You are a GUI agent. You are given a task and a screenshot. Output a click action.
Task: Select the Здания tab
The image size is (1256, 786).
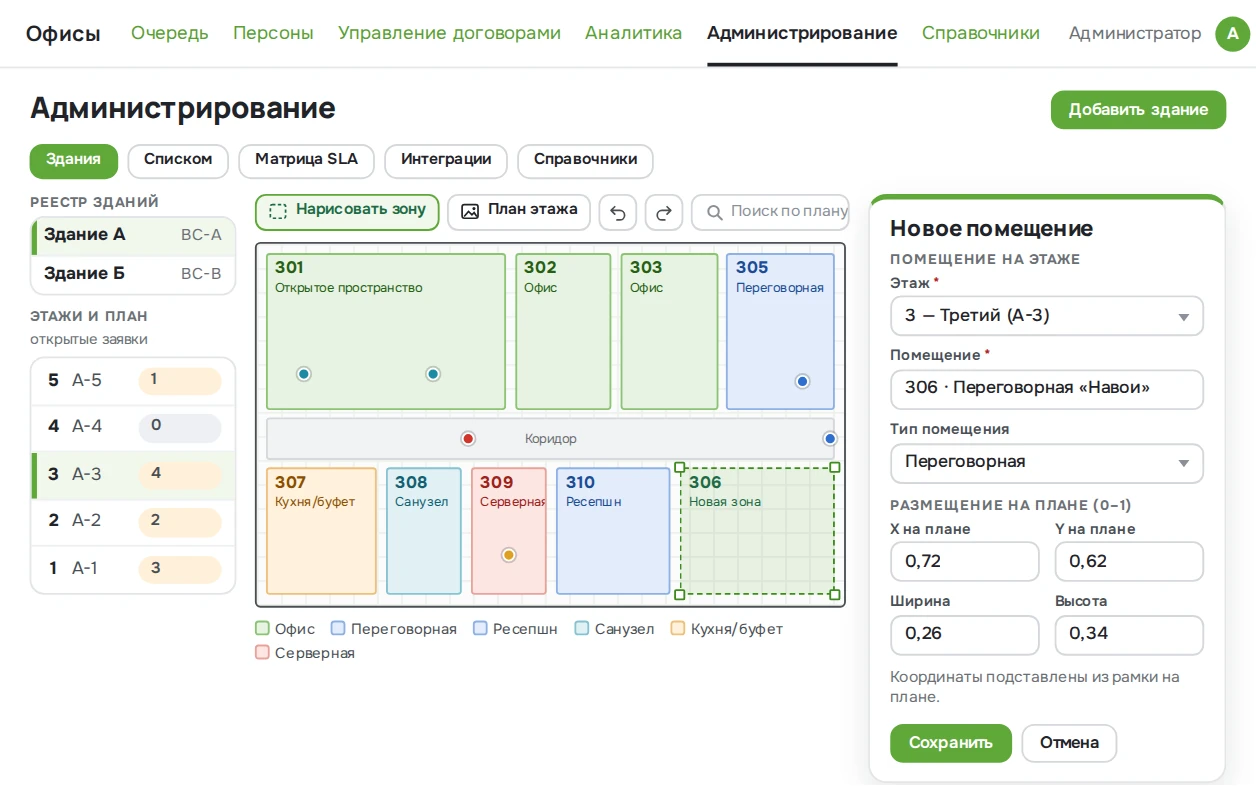[74, 160]
